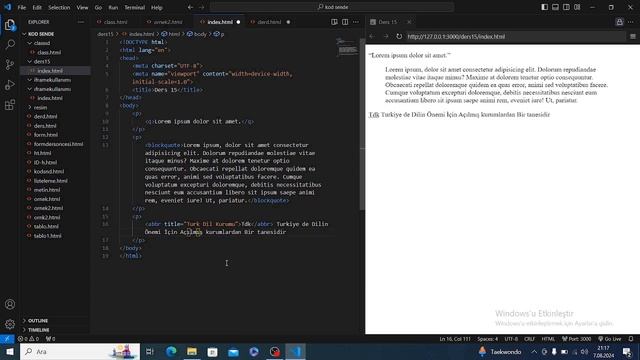This screenshot has height=360, width=640.
Task: Click the preview browser URL field
Action: [x=515, y=36]
